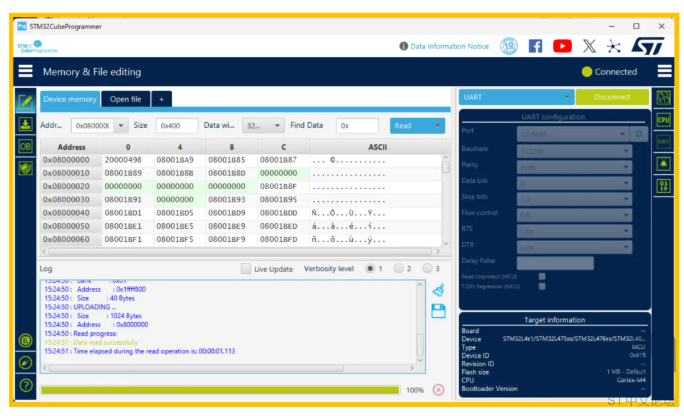The image size is (684, 416).
Task: Open the SWV viewer icon
Action: tap(663, 142)
